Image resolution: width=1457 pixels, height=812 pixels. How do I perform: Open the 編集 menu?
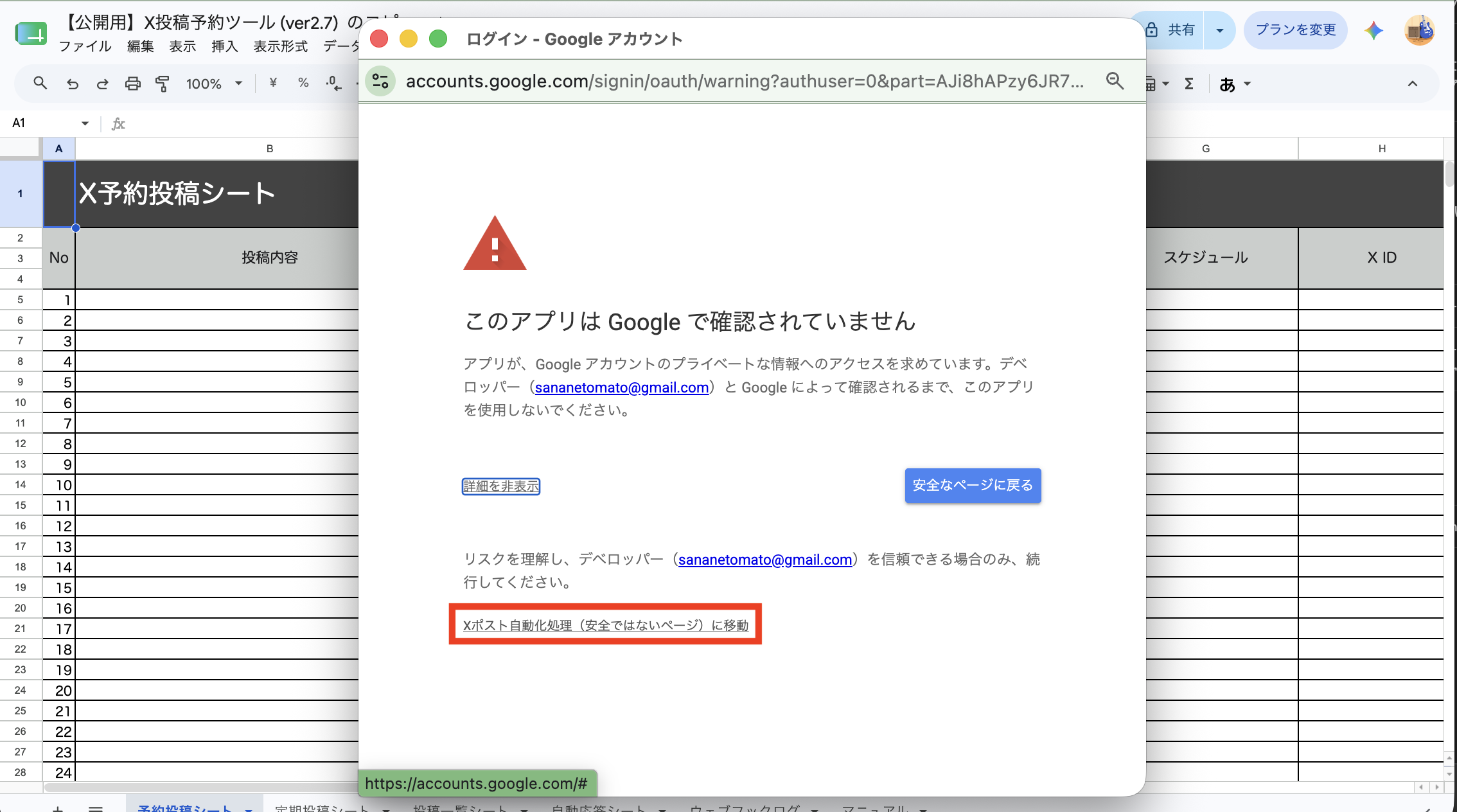pyautogui.click(x=140, y=46)
